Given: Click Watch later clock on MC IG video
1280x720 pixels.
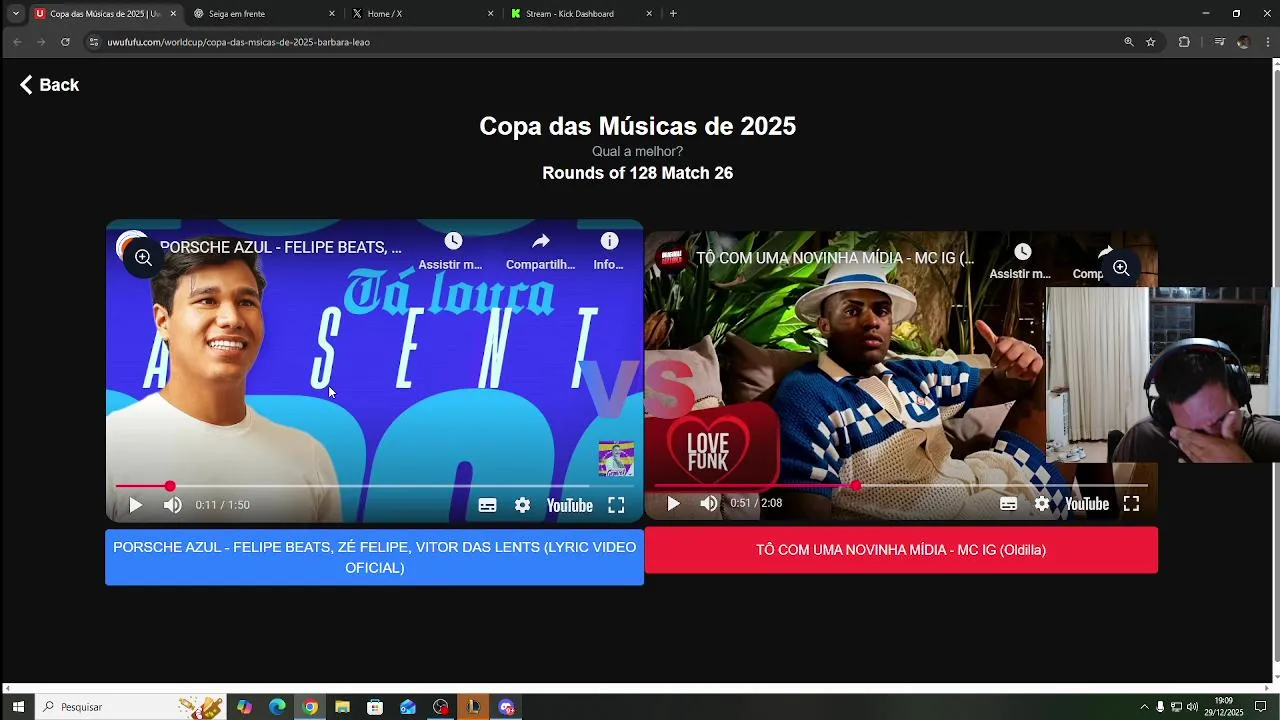Looking at the screenshot, I should 1022,252.
